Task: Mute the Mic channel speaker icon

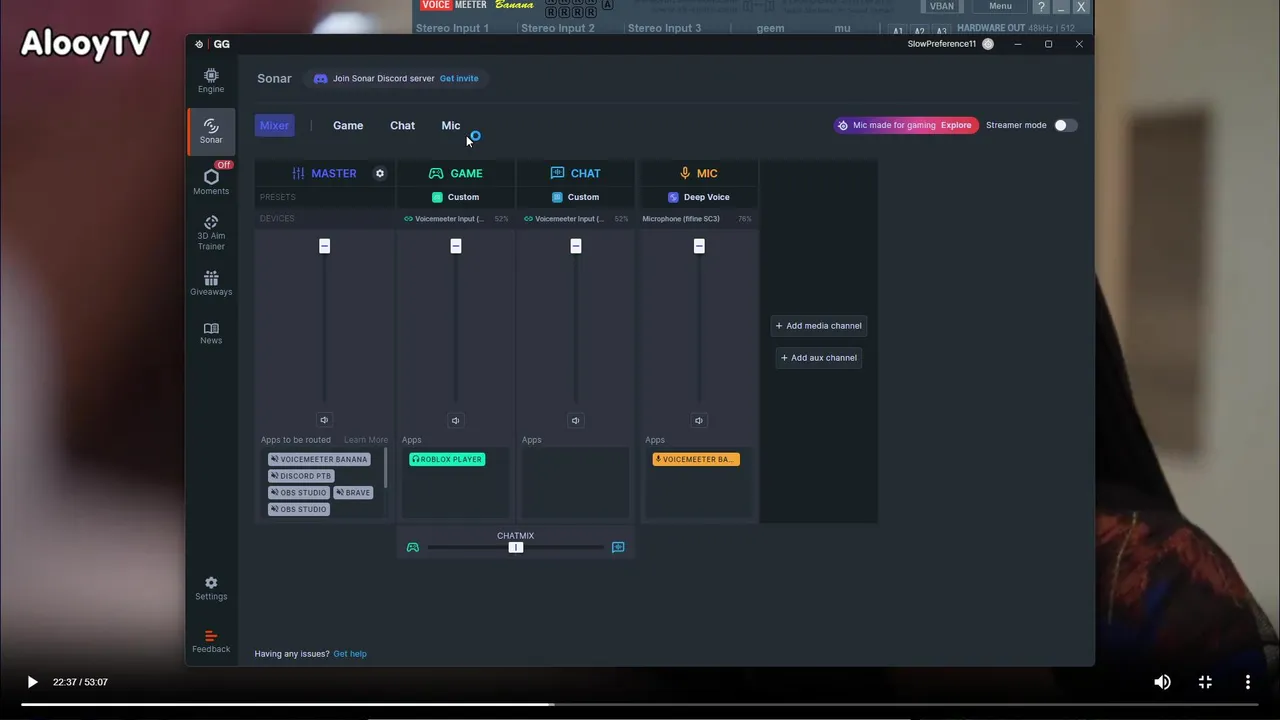Action: point(699,420)
